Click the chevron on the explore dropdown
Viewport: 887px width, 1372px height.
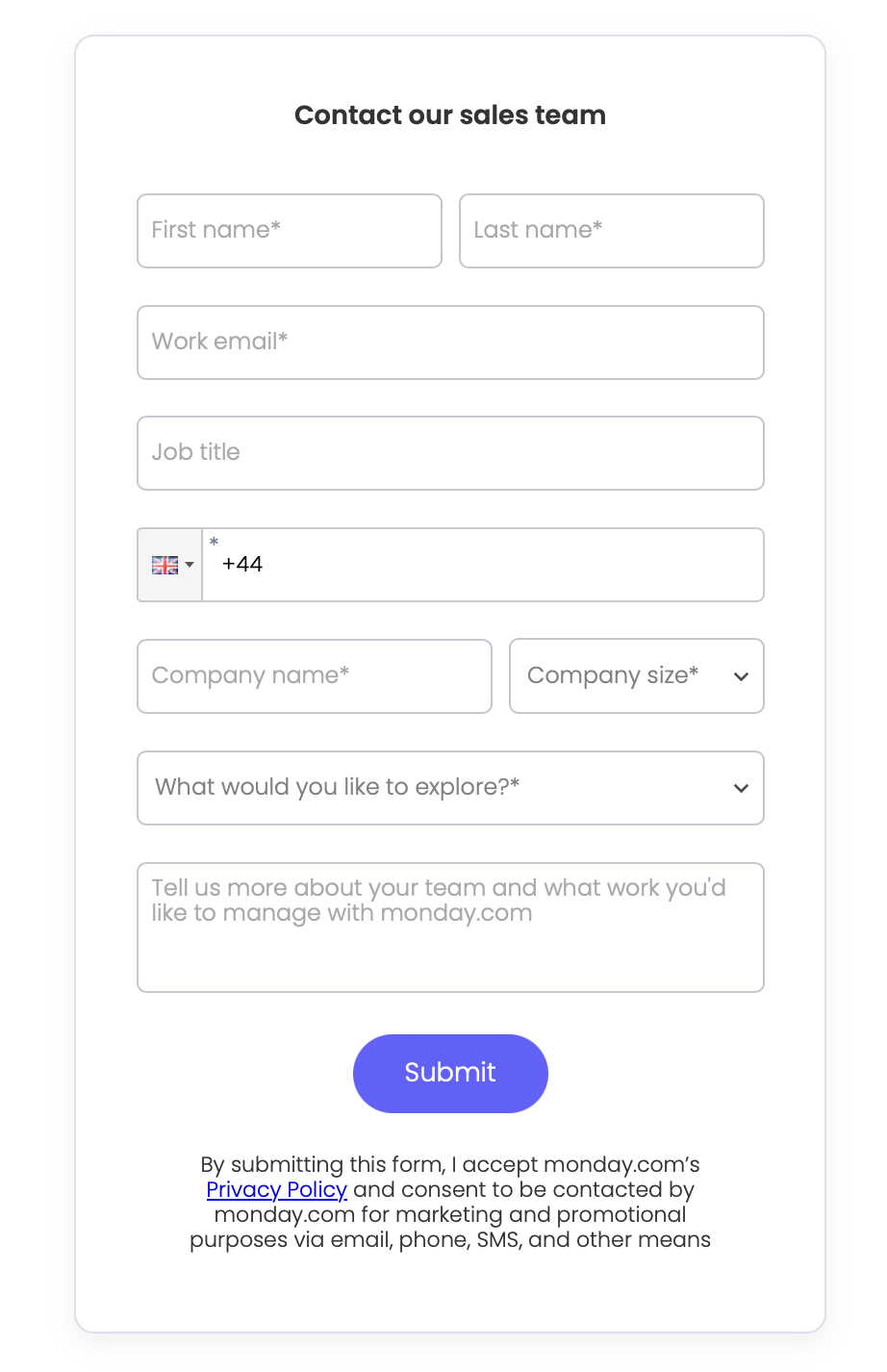[741, 788]
